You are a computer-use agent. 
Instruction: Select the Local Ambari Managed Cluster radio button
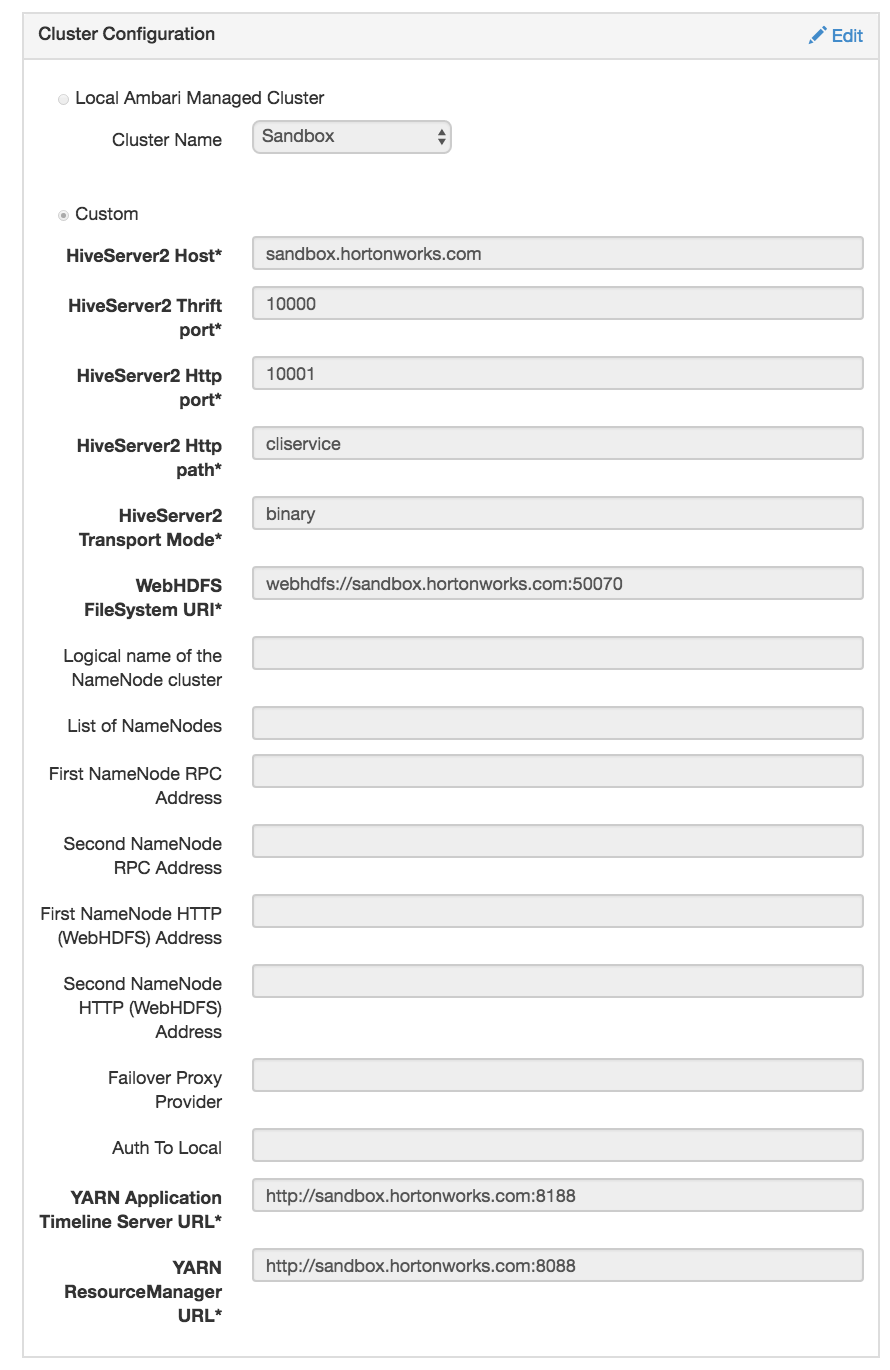click(63, 98)
